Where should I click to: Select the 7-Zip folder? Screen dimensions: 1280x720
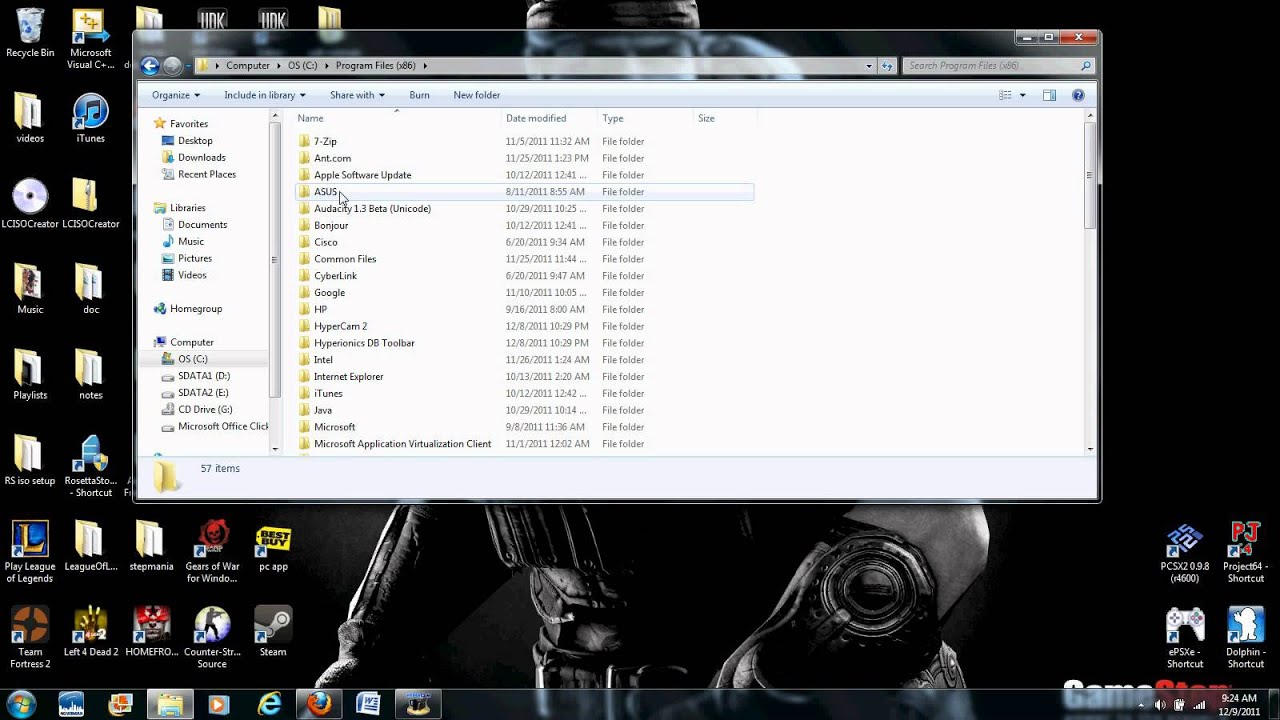[x=525, y=142]
